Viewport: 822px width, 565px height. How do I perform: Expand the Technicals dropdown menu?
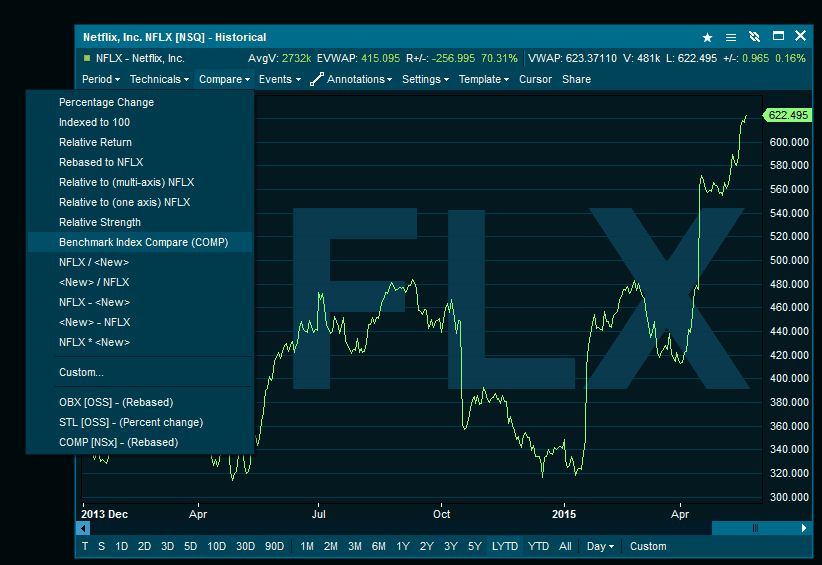pos(159,79)
